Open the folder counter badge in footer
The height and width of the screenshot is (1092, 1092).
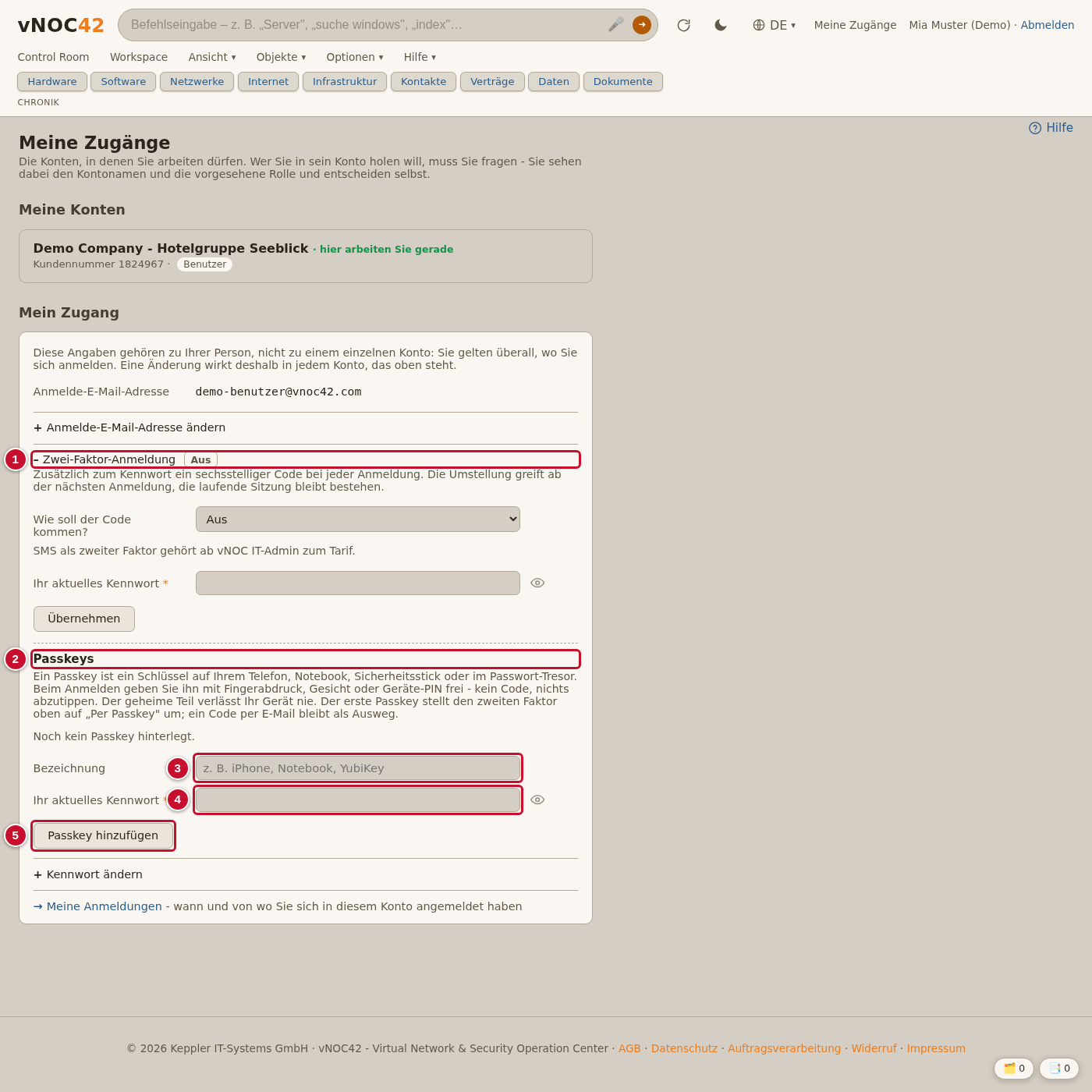click(x=1014, y=1069)
